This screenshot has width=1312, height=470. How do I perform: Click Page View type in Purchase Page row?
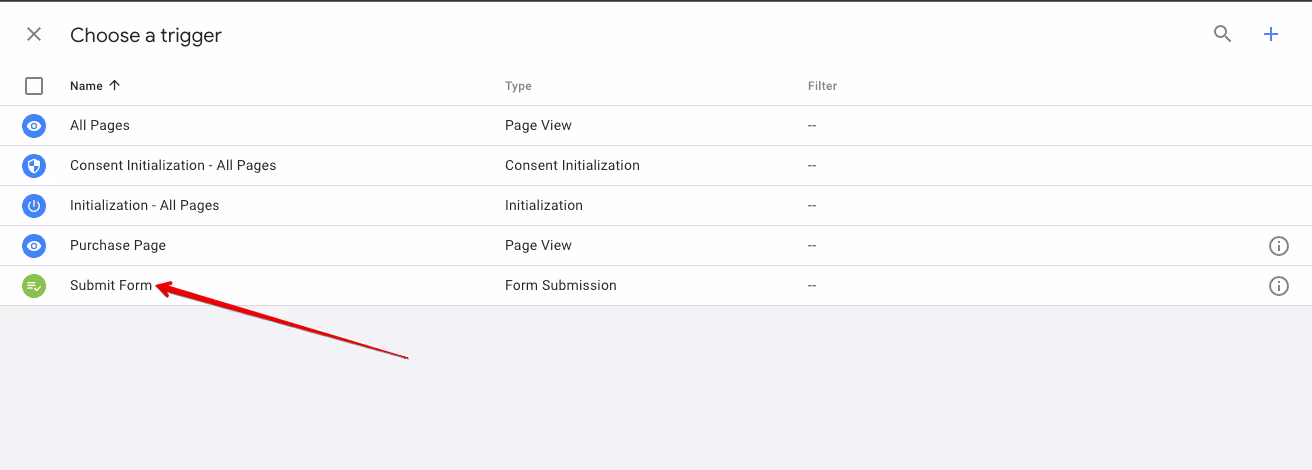[538, 245]
